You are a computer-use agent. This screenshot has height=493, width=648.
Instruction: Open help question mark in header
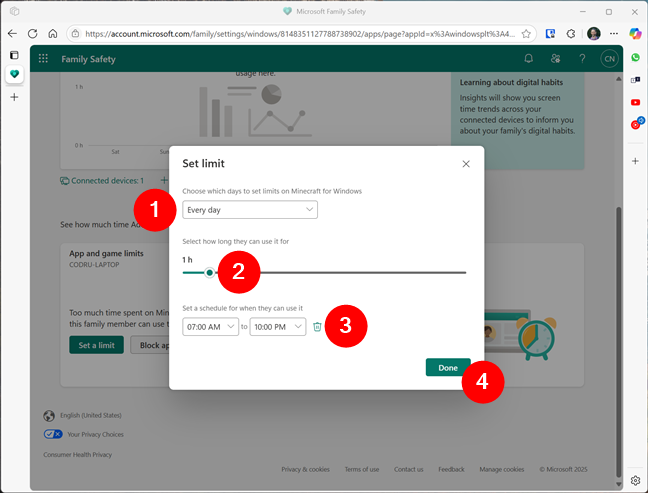[582, 59]
